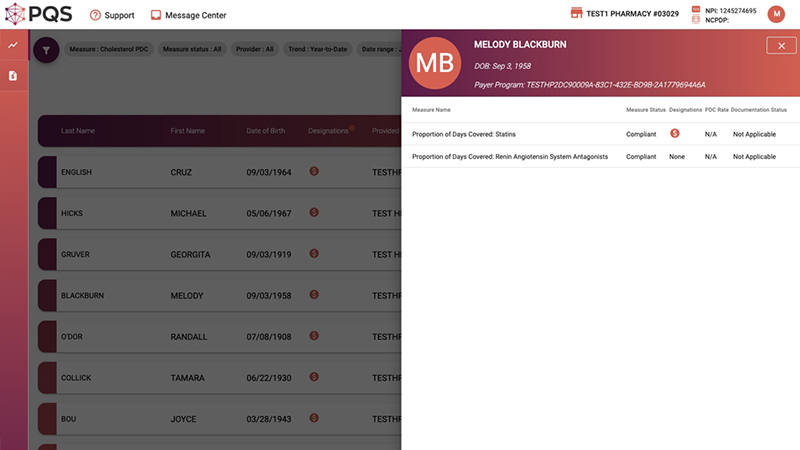
Task: Open patient BLACKBURN in list
Action: [219, 295]
